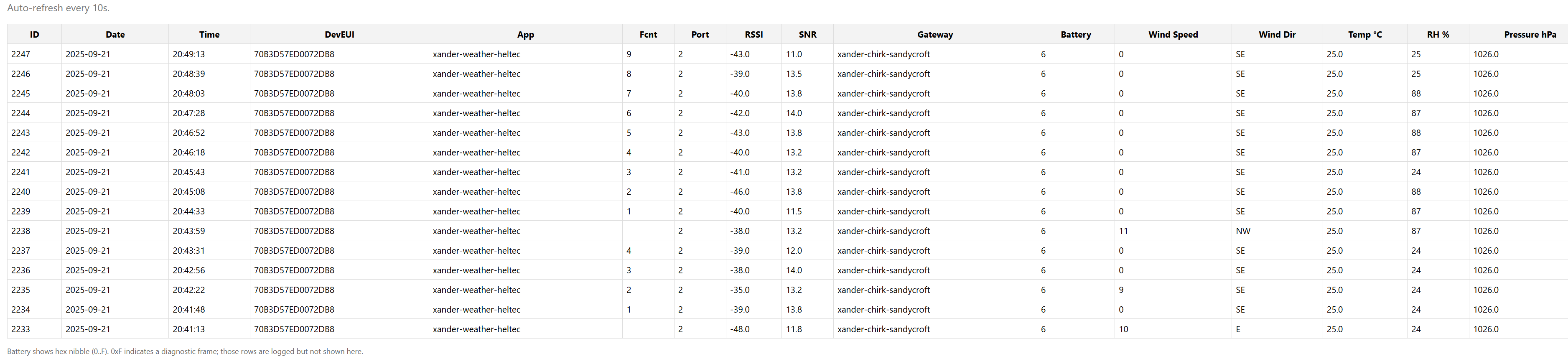Click the Time column header
Viewport: 1568px width, 364px height.
coord(209,35)
